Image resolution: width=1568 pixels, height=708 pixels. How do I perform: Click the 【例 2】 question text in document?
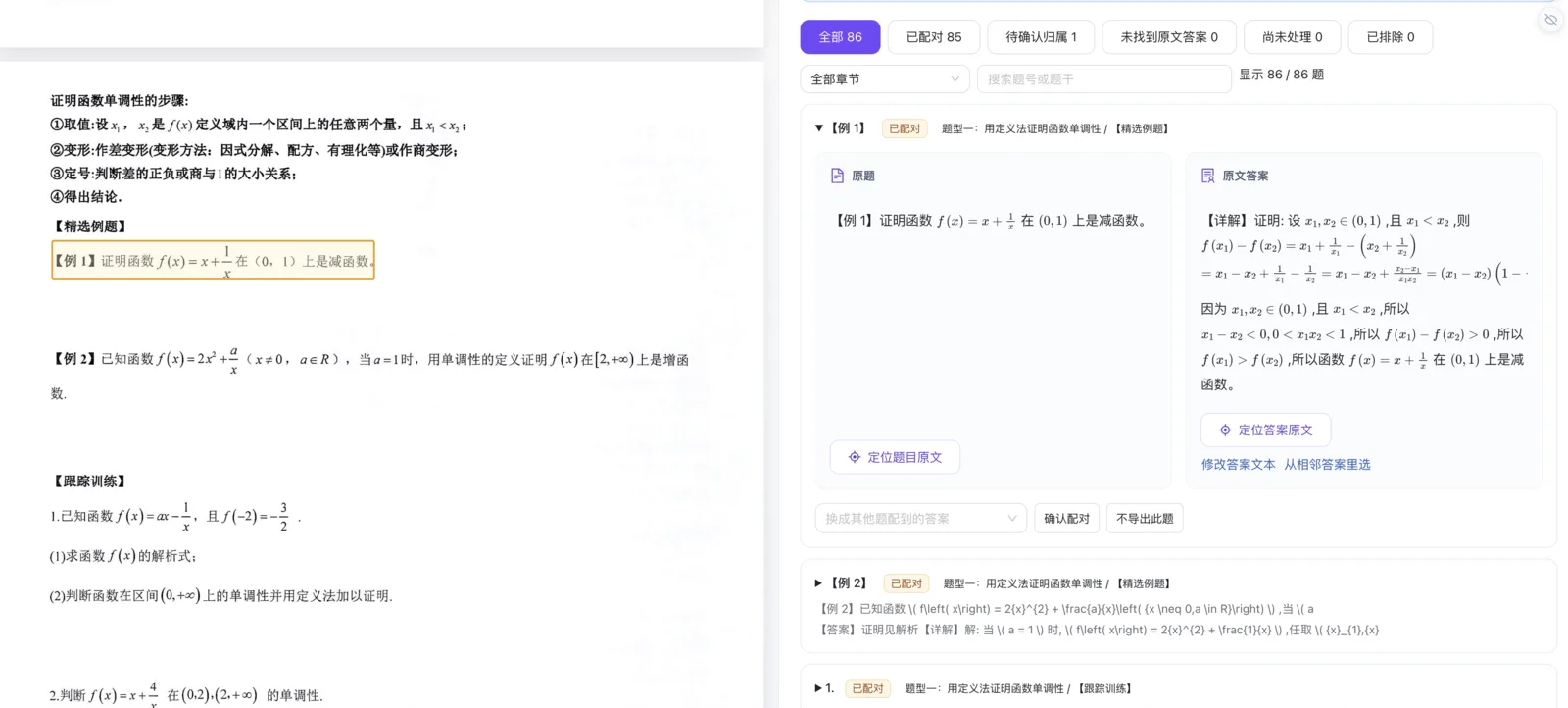click(x=369, y=373)
